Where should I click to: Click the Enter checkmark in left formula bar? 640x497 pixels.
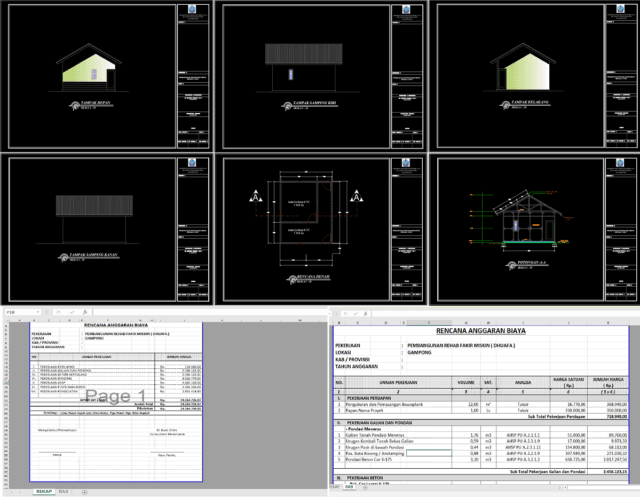(x=71, y=313)
